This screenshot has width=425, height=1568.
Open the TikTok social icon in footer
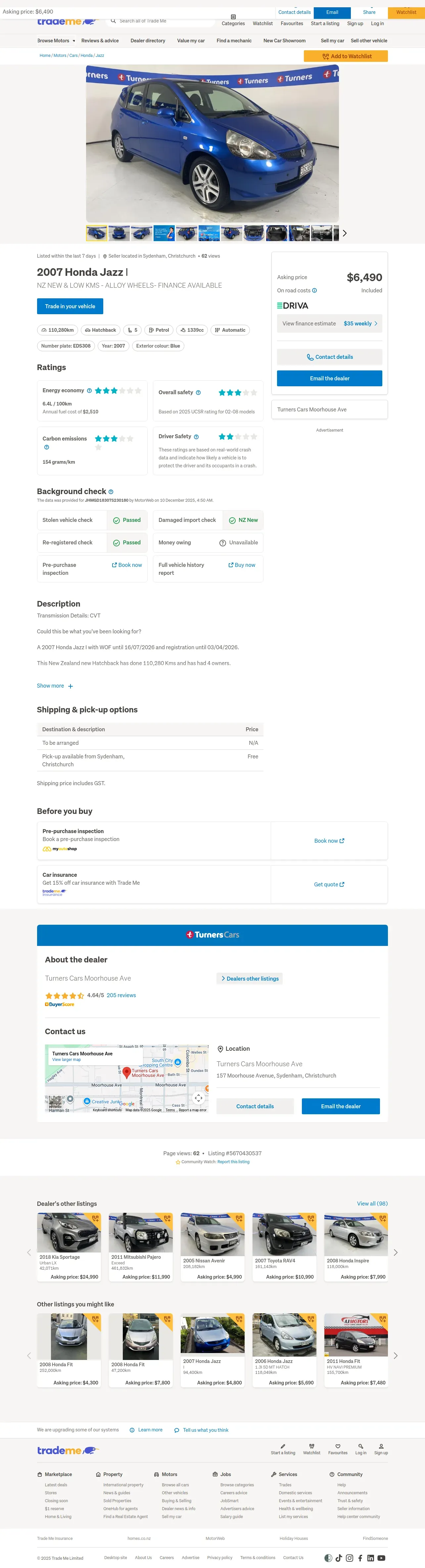coord(339,1558)
